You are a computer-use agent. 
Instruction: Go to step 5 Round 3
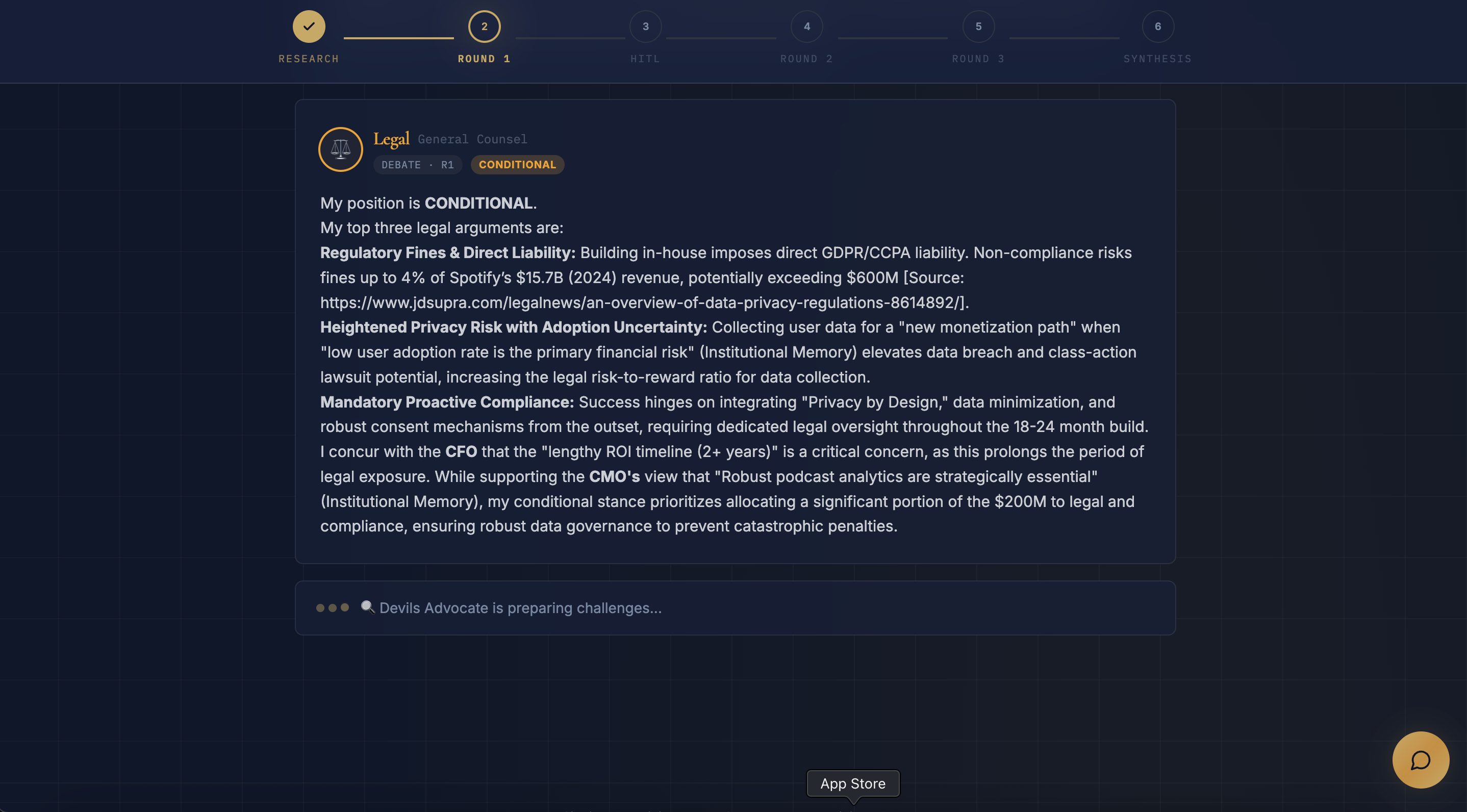(x=978, y=26)
